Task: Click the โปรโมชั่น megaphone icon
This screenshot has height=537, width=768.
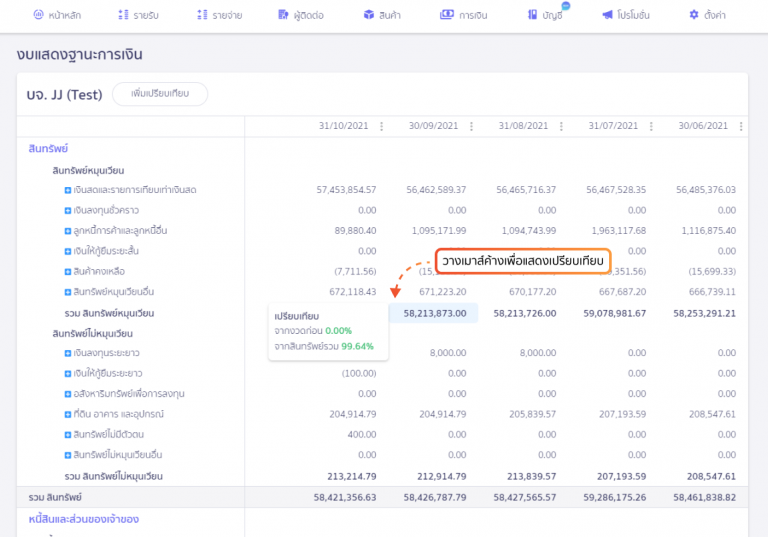Action: [607, 15]
